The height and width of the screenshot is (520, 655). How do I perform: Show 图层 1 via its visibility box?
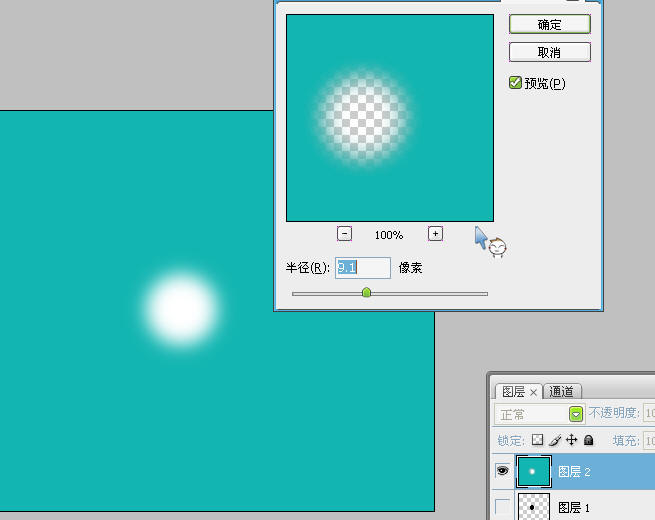click(502, 507)
